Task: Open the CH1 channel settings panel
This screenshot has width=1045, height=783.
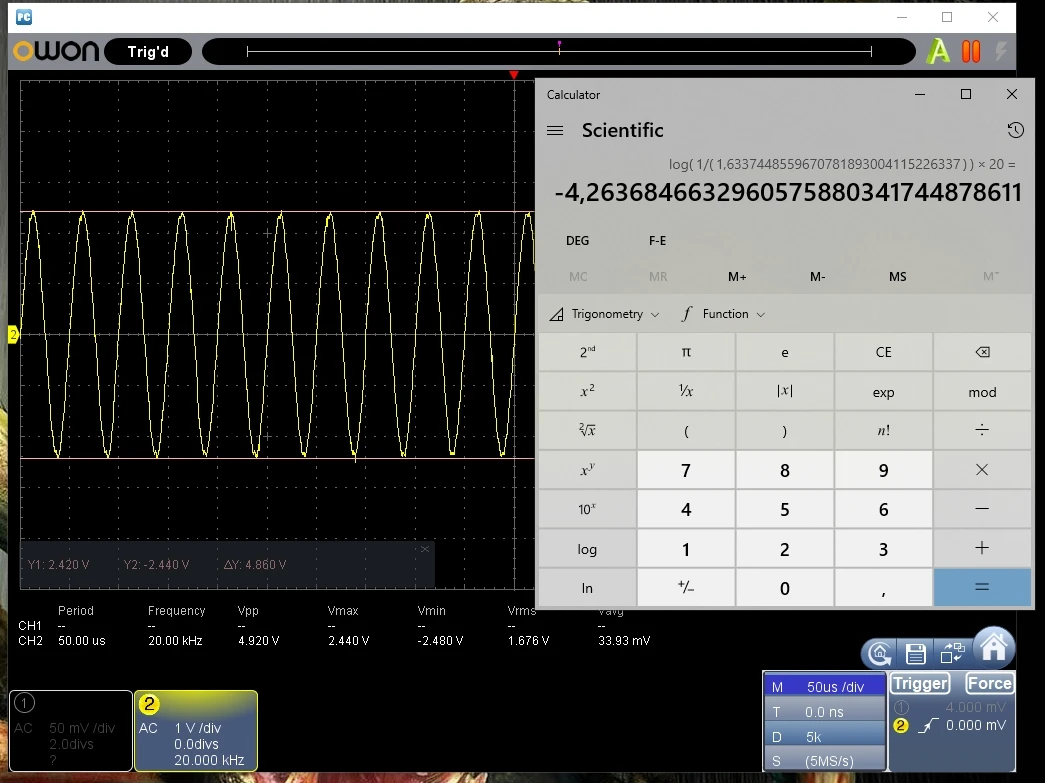Action: pos(71,731)
